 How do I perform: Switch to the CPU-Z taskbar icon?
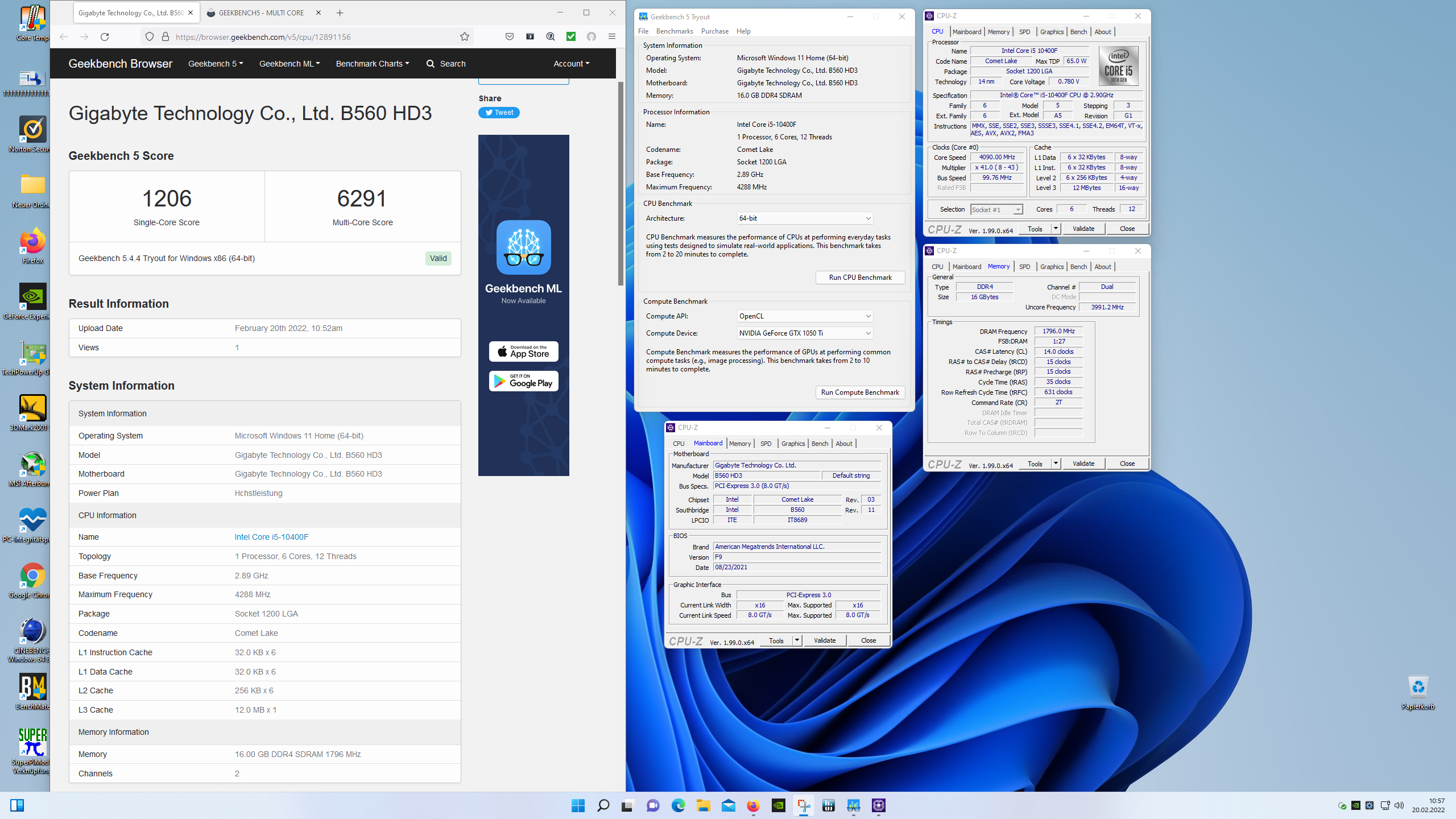879,805
